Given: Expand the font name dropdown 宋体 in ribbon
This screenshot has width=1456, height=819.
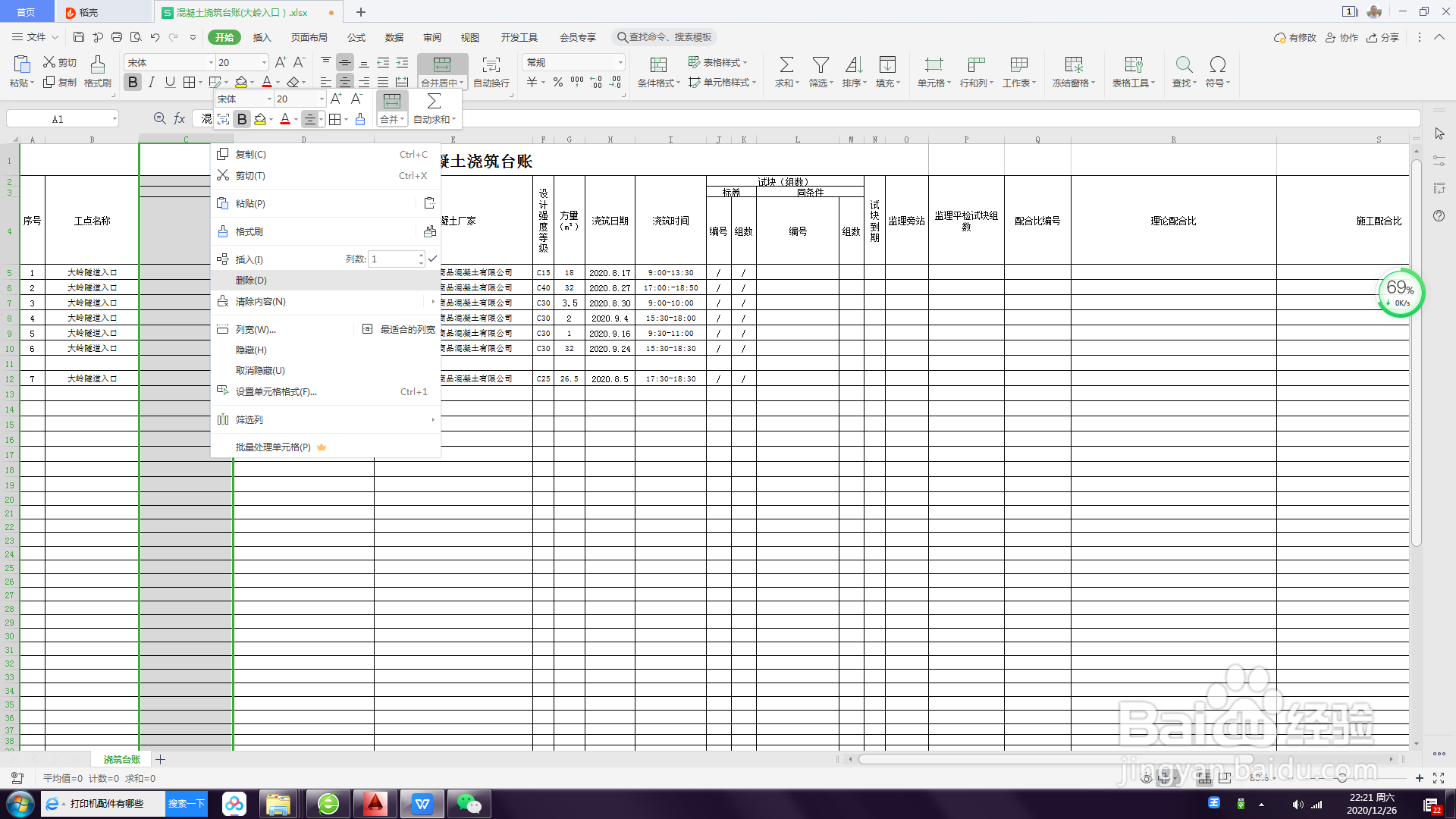Looking at the screenshot, I should coord(211,62).
